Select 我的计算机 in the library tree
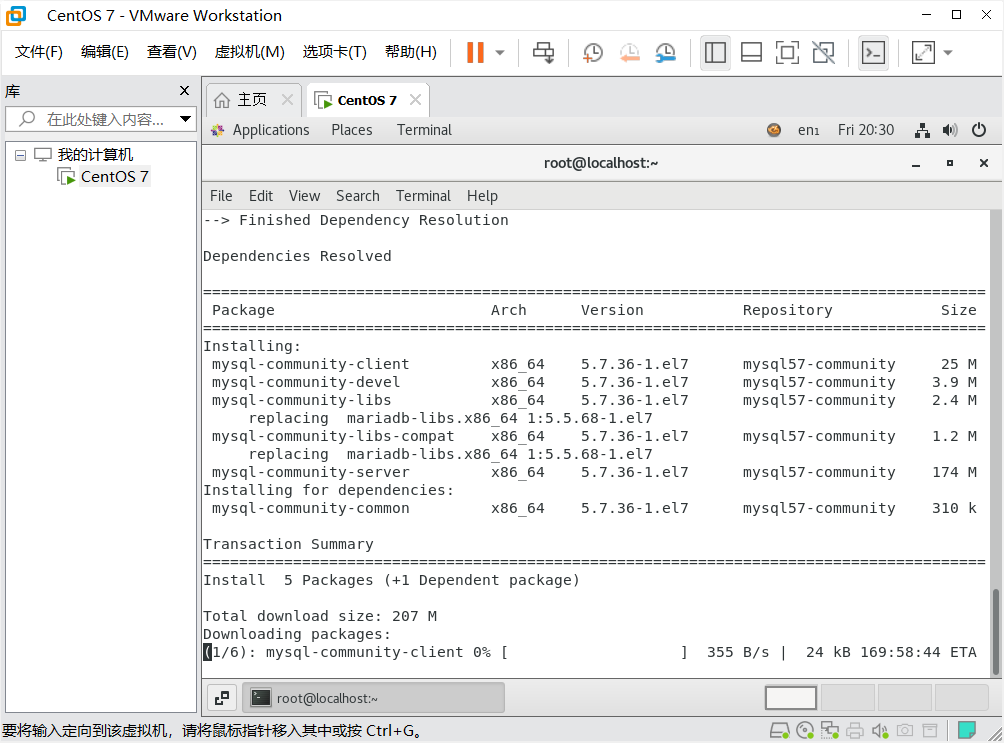1004x743 pixels. pos(95,154)
